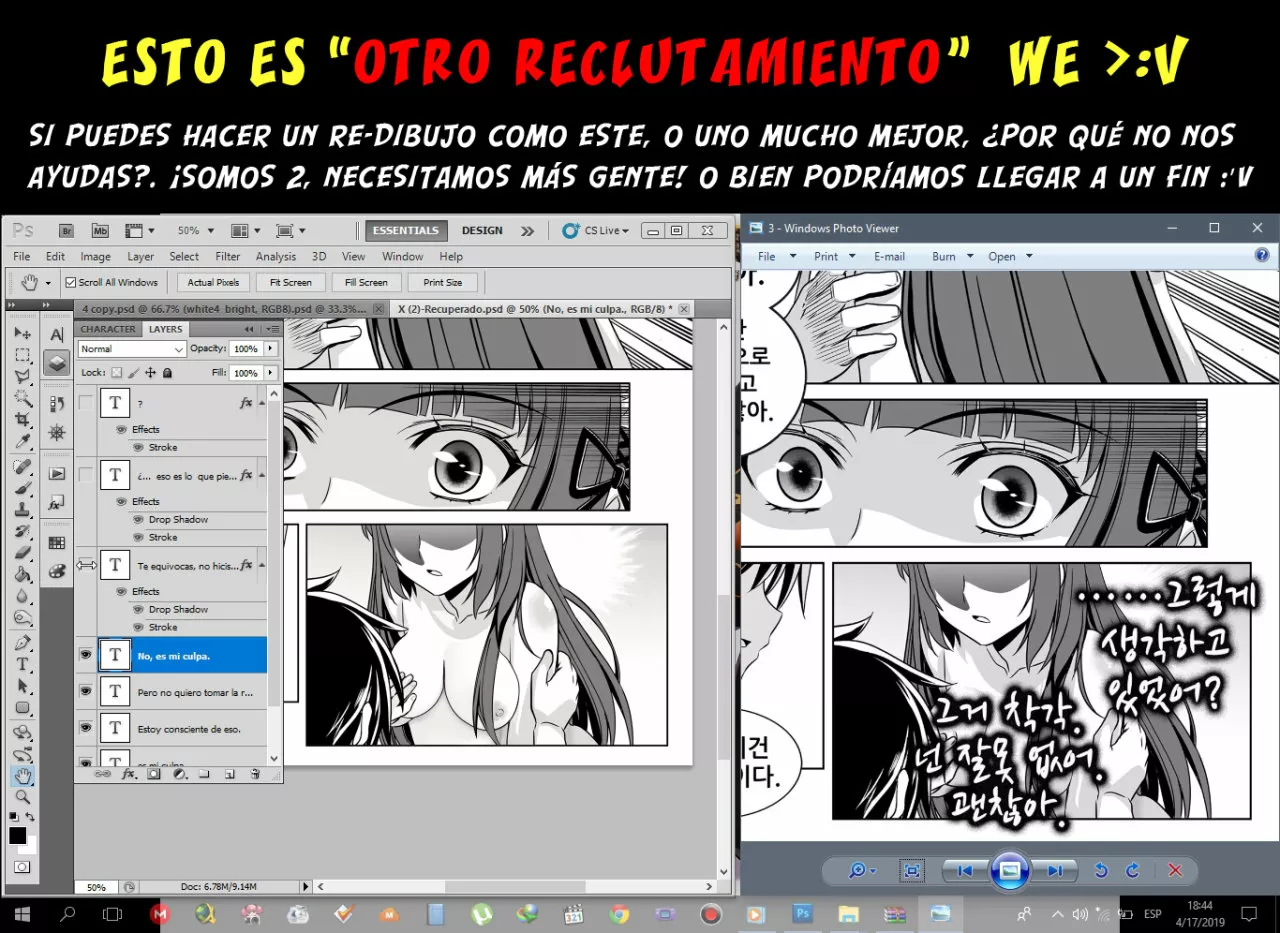Select the Crop tool
Viewport: 1280px width, 933px height.
(x=22, y=420)
